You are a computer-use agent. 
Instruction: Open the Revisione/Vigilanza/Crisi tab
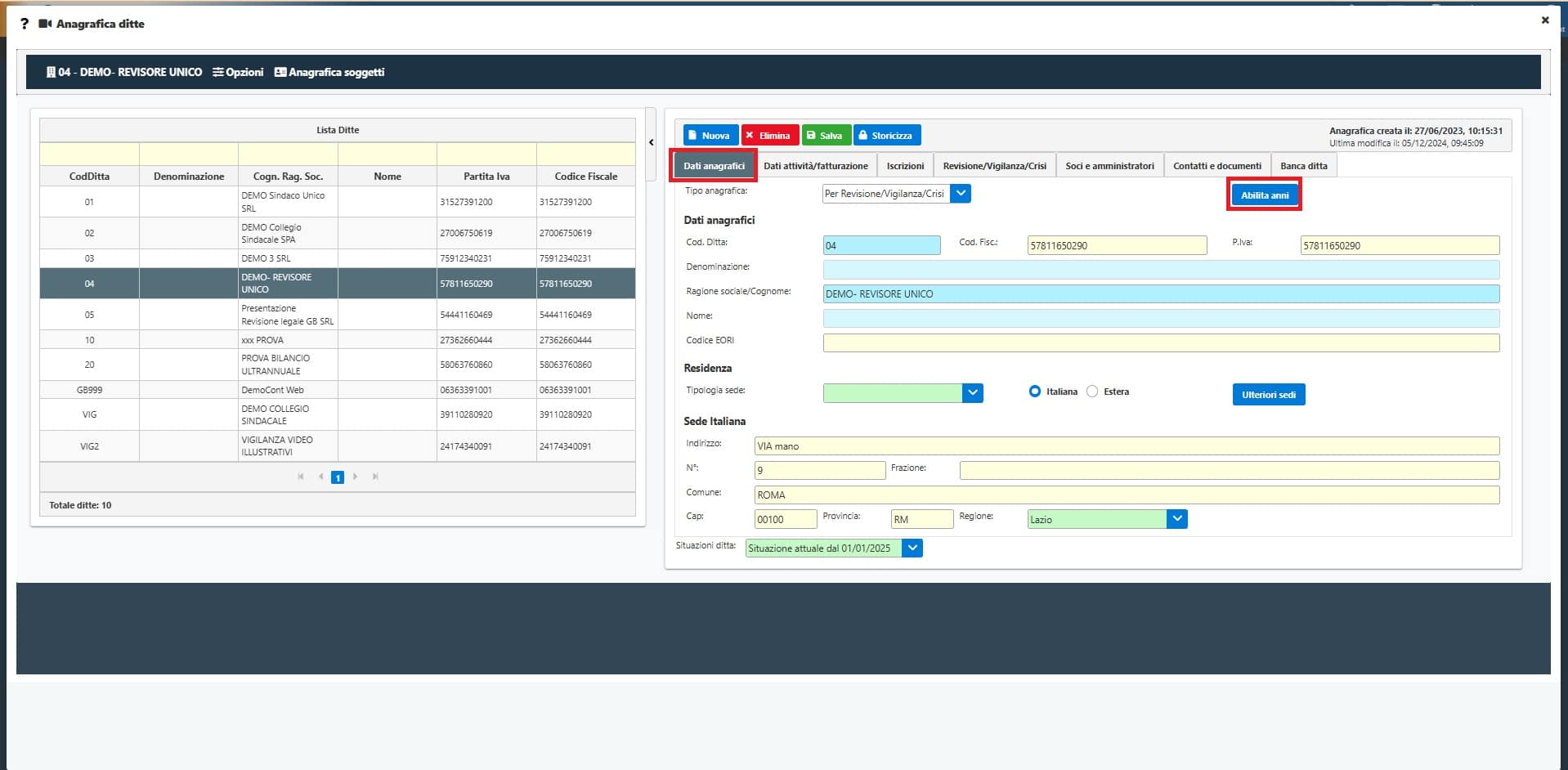tap(994, 166)
